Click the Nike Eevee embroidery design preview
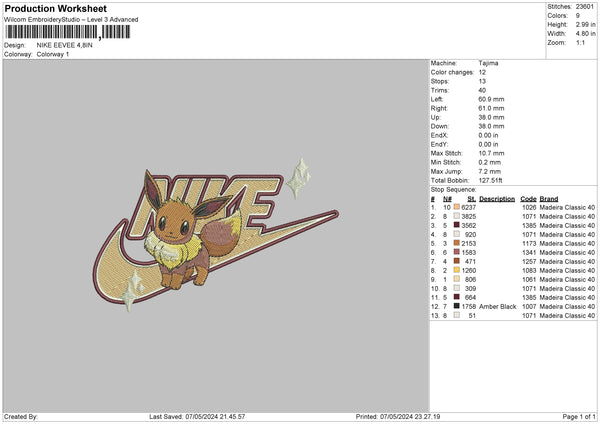Image resolution: width=600 pixels, height=424 pixels. [x=215, y=235]
